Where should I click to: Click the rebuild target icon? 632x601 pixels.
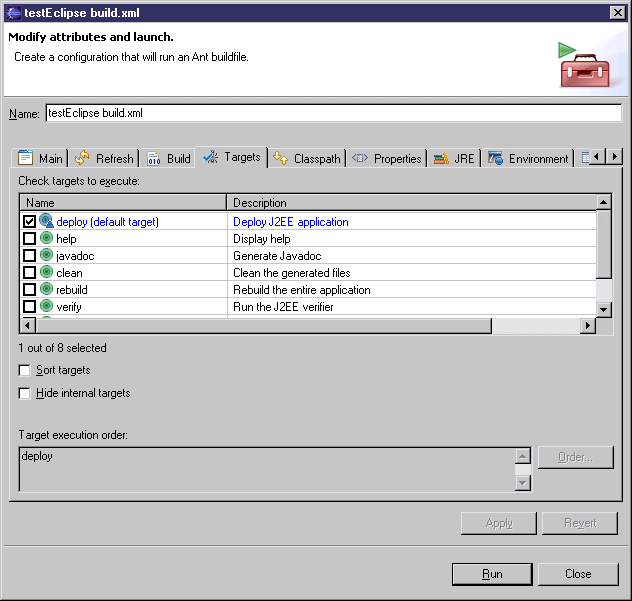pos(46,290)
